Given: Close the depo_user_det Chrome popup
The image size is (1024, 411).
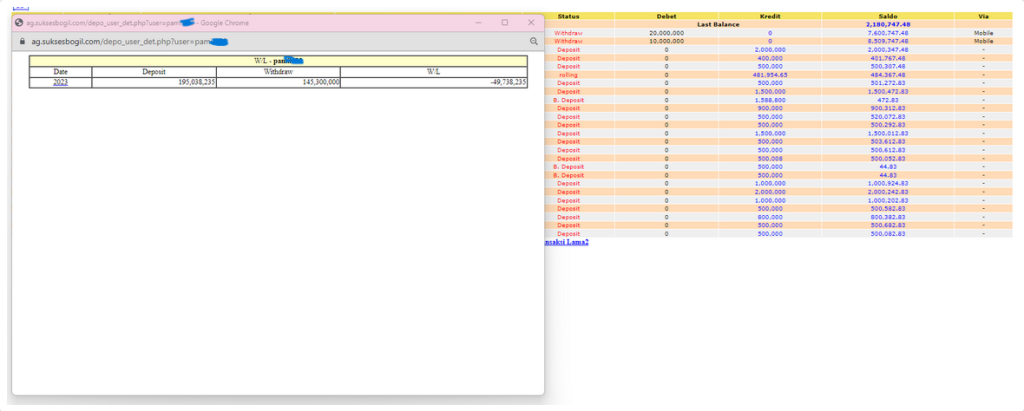Looking at the screenshot, I should tap(531, 23).
